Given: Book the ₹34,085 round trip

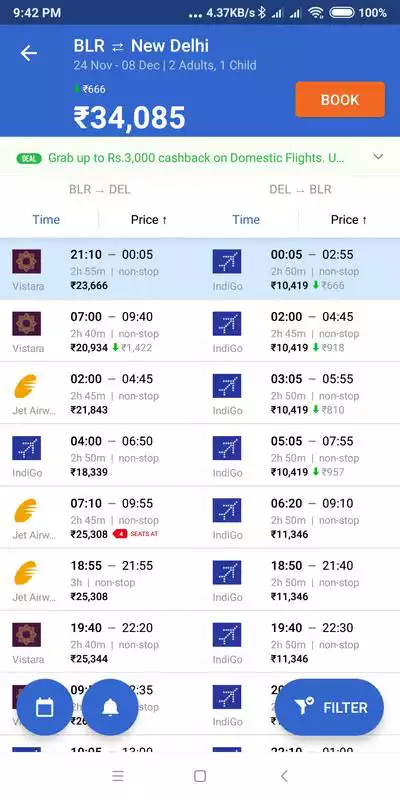Looking at the screenshot, I should pyautogui.click(x=340, y=99).
